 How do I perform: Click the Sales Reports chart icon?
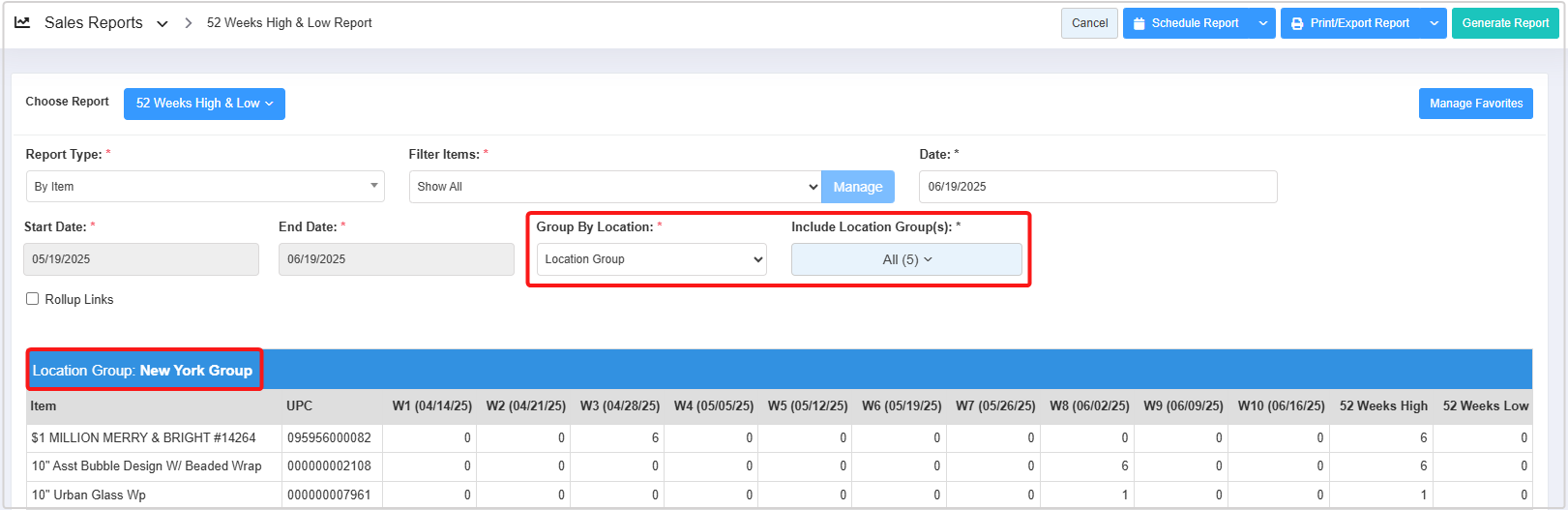pos(22,22)
